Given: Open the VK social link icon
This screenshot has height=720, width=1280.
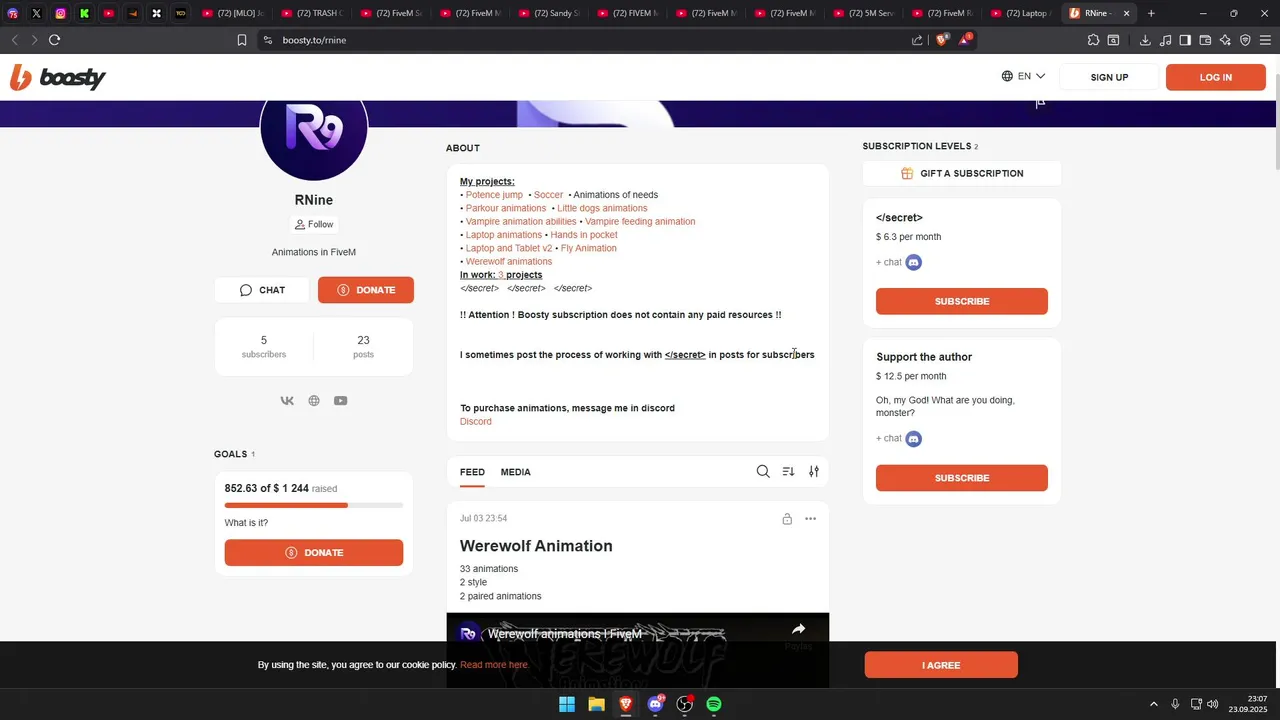Looking at the screenshot, I should pyautogui.click(x=287, y=401).
